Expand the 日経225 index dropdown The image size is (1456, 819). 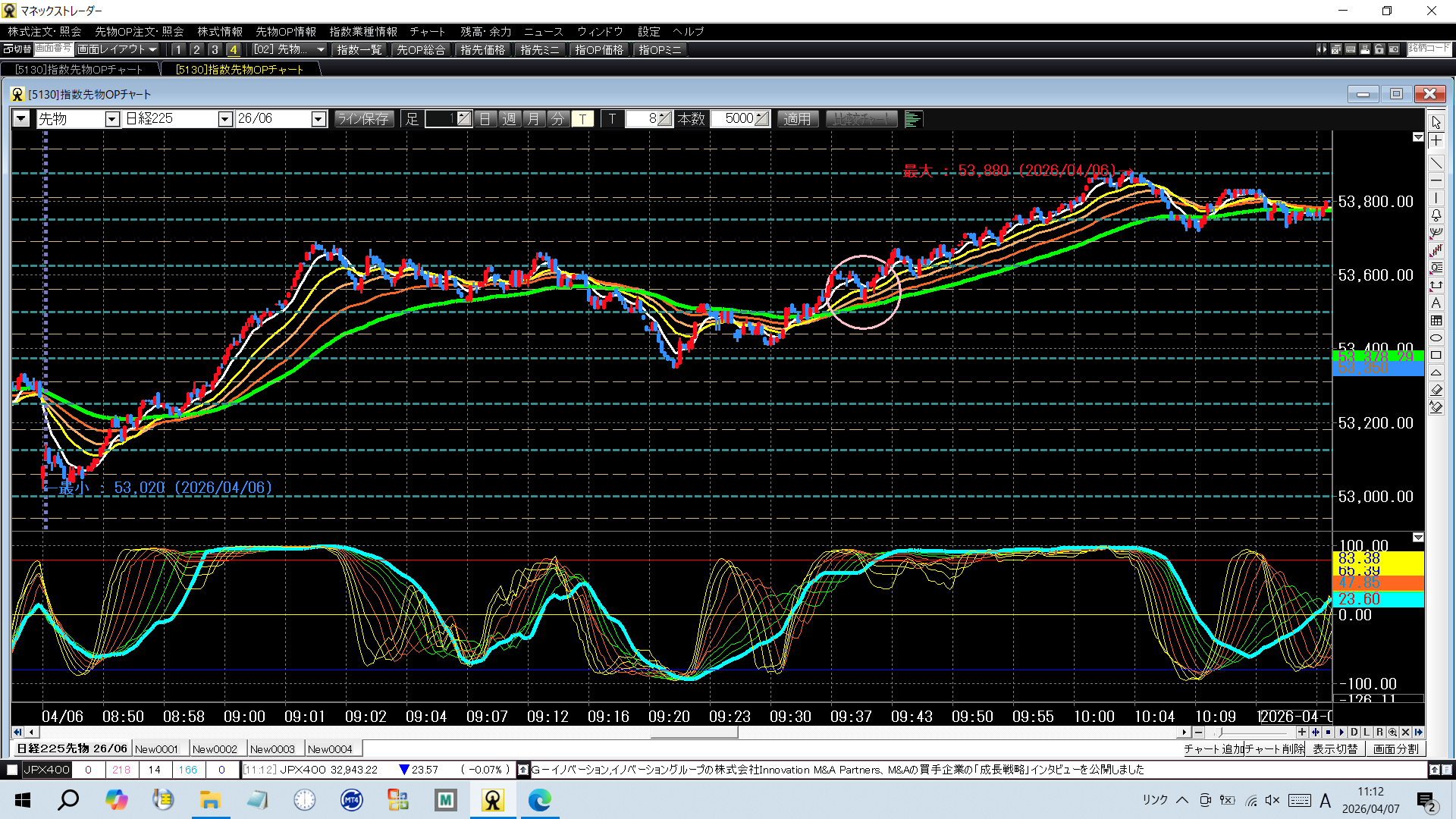pos(225,119)
